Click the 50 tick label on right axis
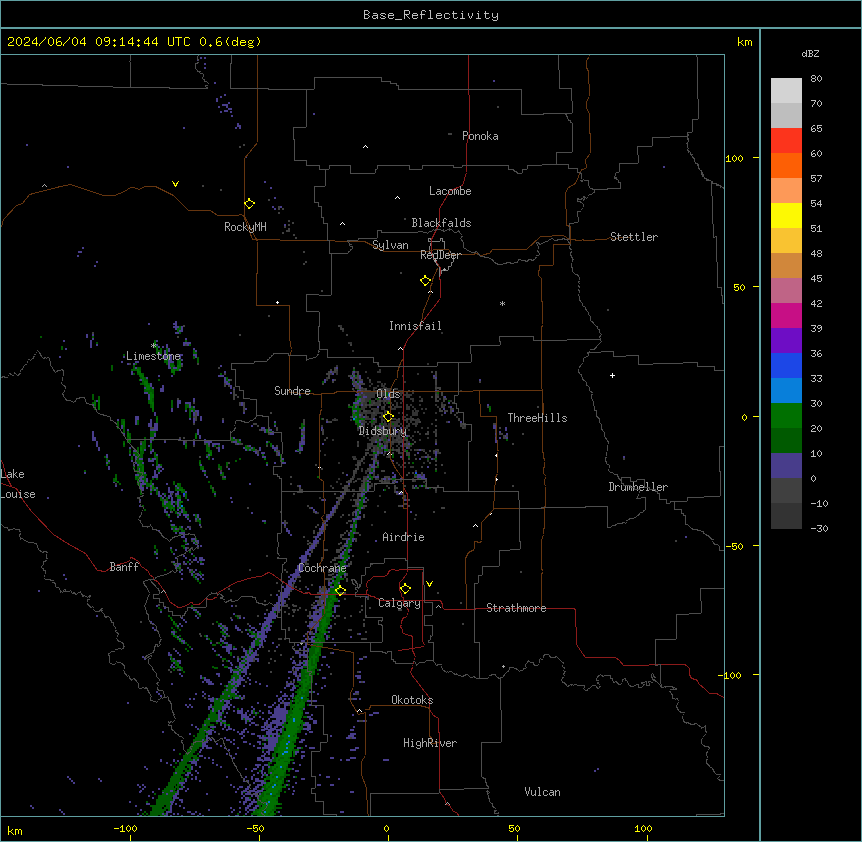The width and height of the screenshot is (862, 842). [739, 287]
